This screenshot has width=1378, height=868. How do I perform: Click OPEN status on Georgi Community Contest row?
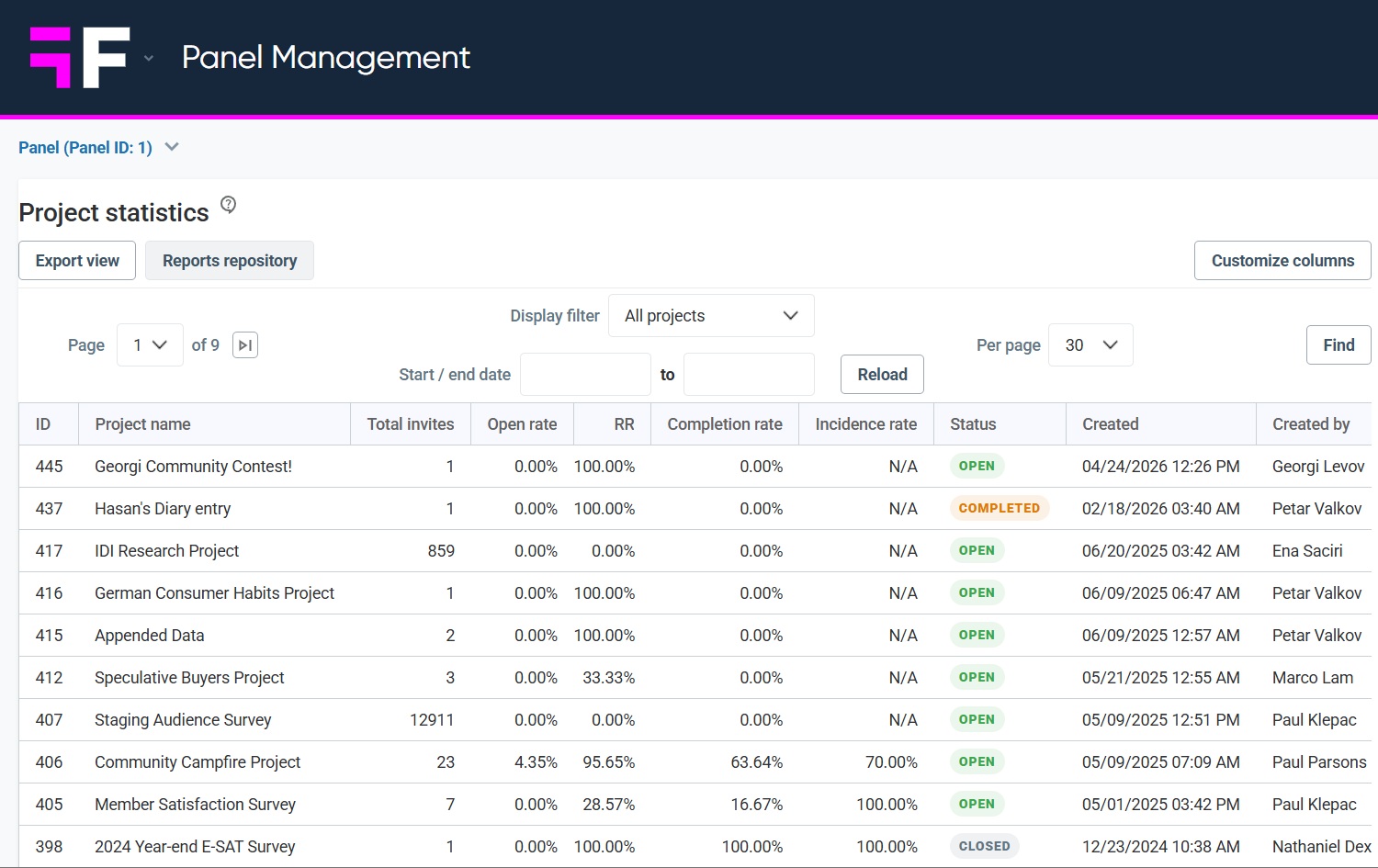[977, 466]
